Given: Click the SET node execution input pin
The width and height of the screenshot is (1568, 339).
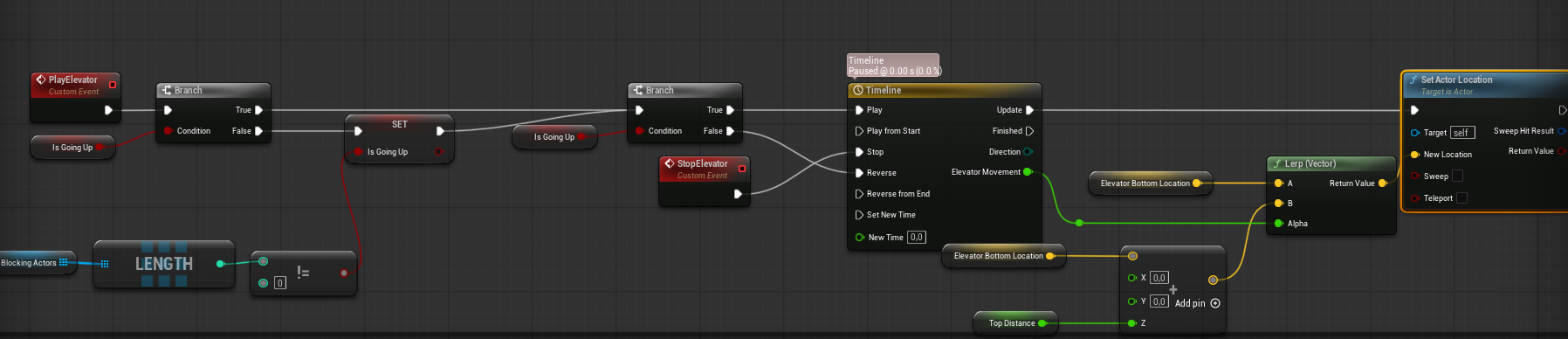Looking at the screenshot, I should tap(358, 131).
